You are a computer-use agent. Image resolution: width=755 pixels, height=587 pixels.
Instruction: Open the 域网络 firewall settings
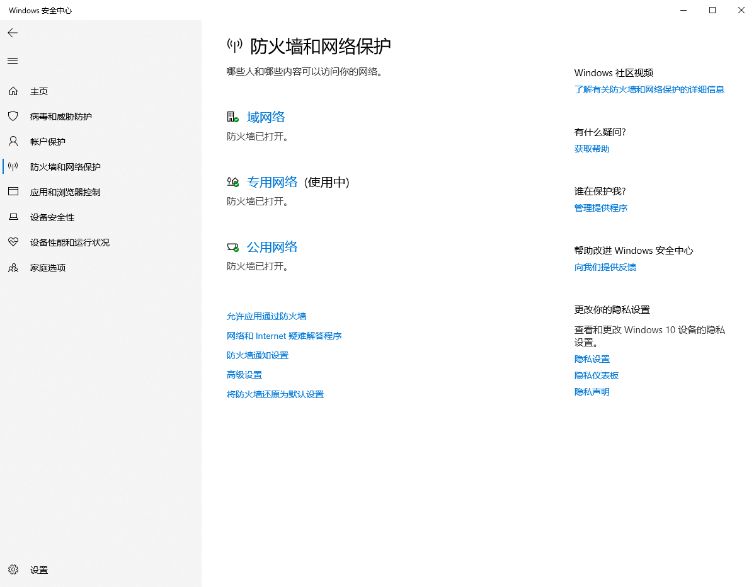[x=266, y=117]
